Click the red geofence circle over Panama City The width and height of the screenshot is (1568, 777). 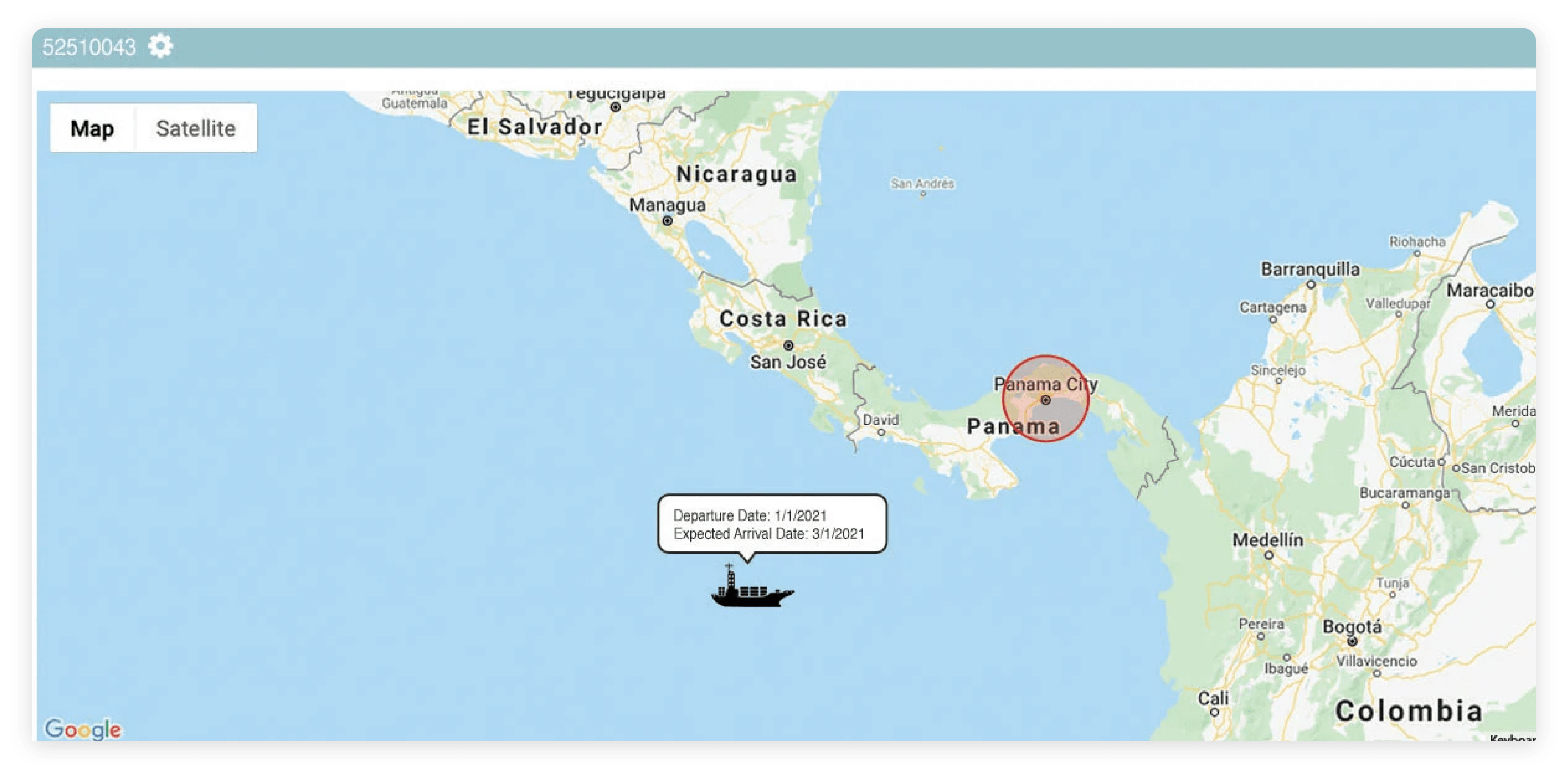(x=1045, y=399)
